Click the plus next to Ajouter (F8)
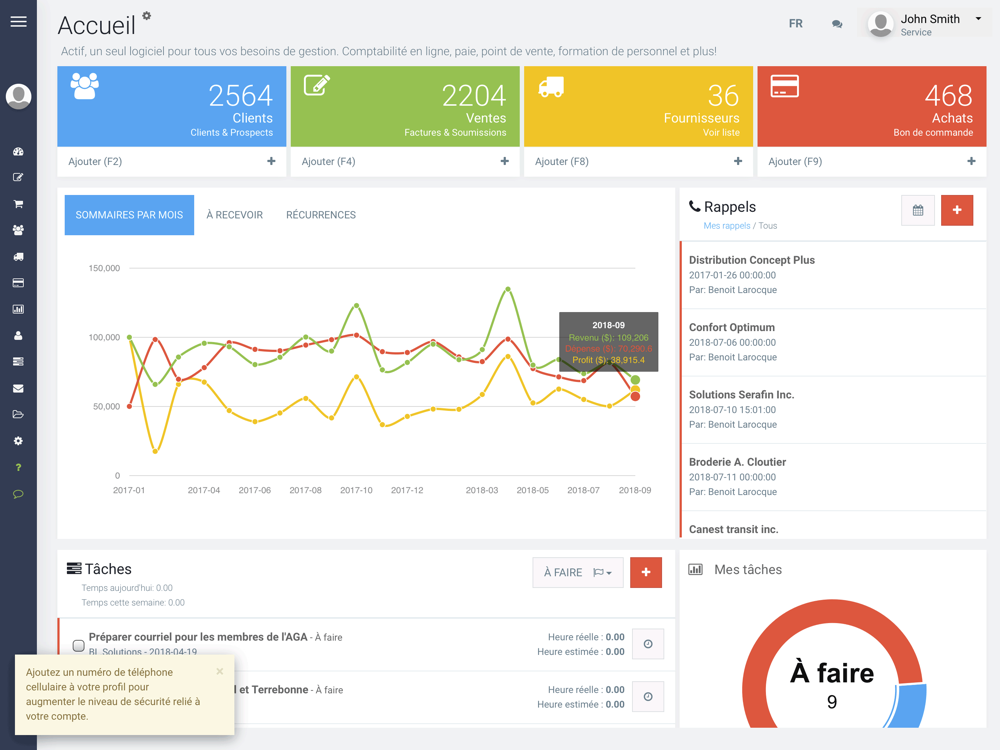The image size is (1000, 750). click(x=738, y=161)
